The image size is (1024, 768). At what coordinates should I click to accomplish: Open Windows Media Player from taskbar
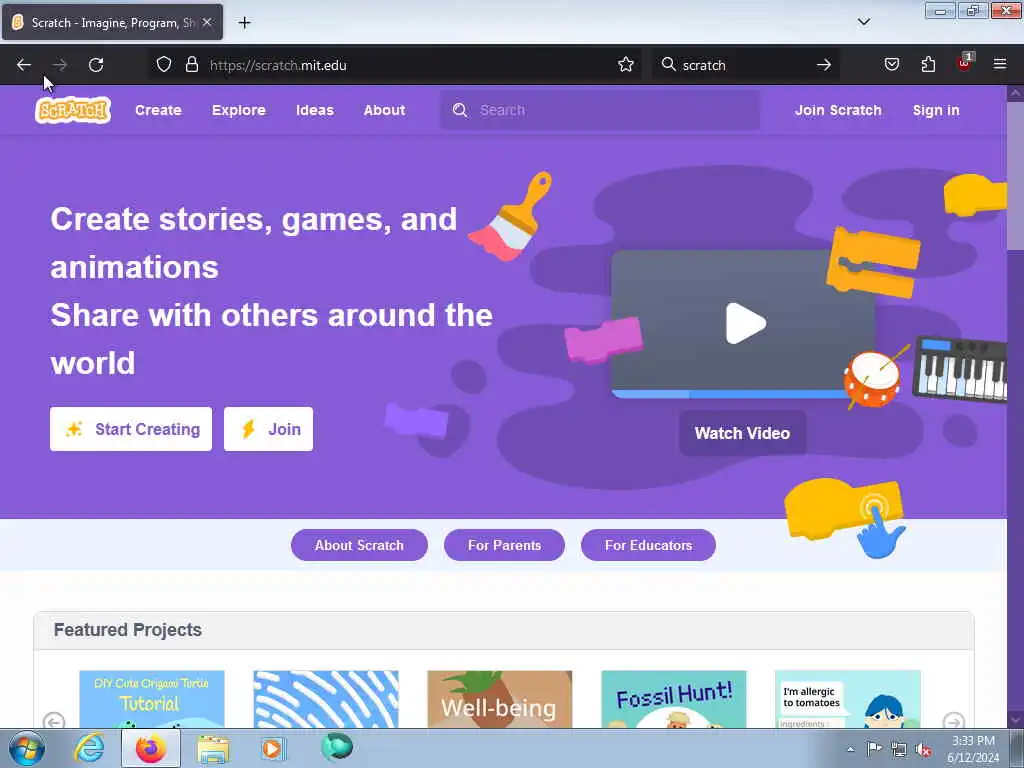273,748
